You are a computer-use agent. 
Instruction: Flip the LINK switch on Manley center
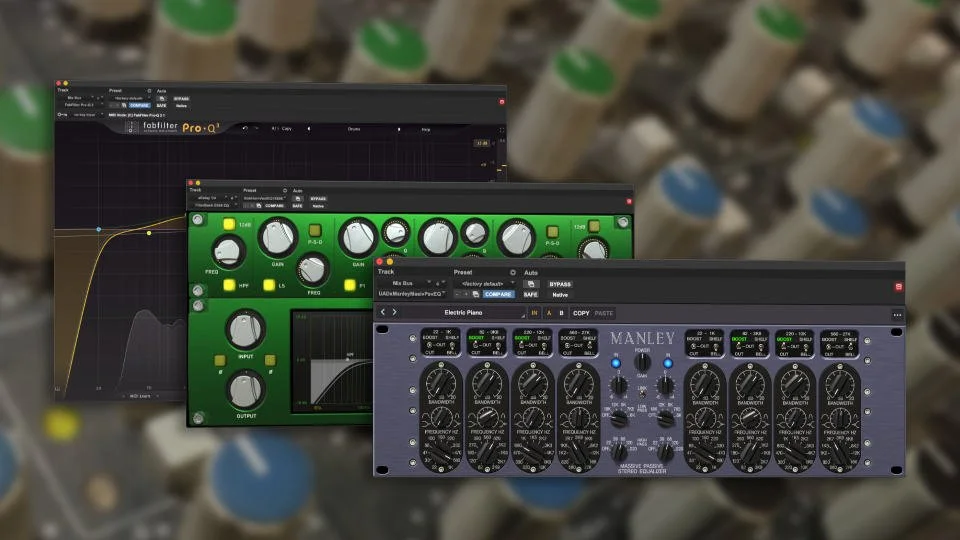pos(642,395)
